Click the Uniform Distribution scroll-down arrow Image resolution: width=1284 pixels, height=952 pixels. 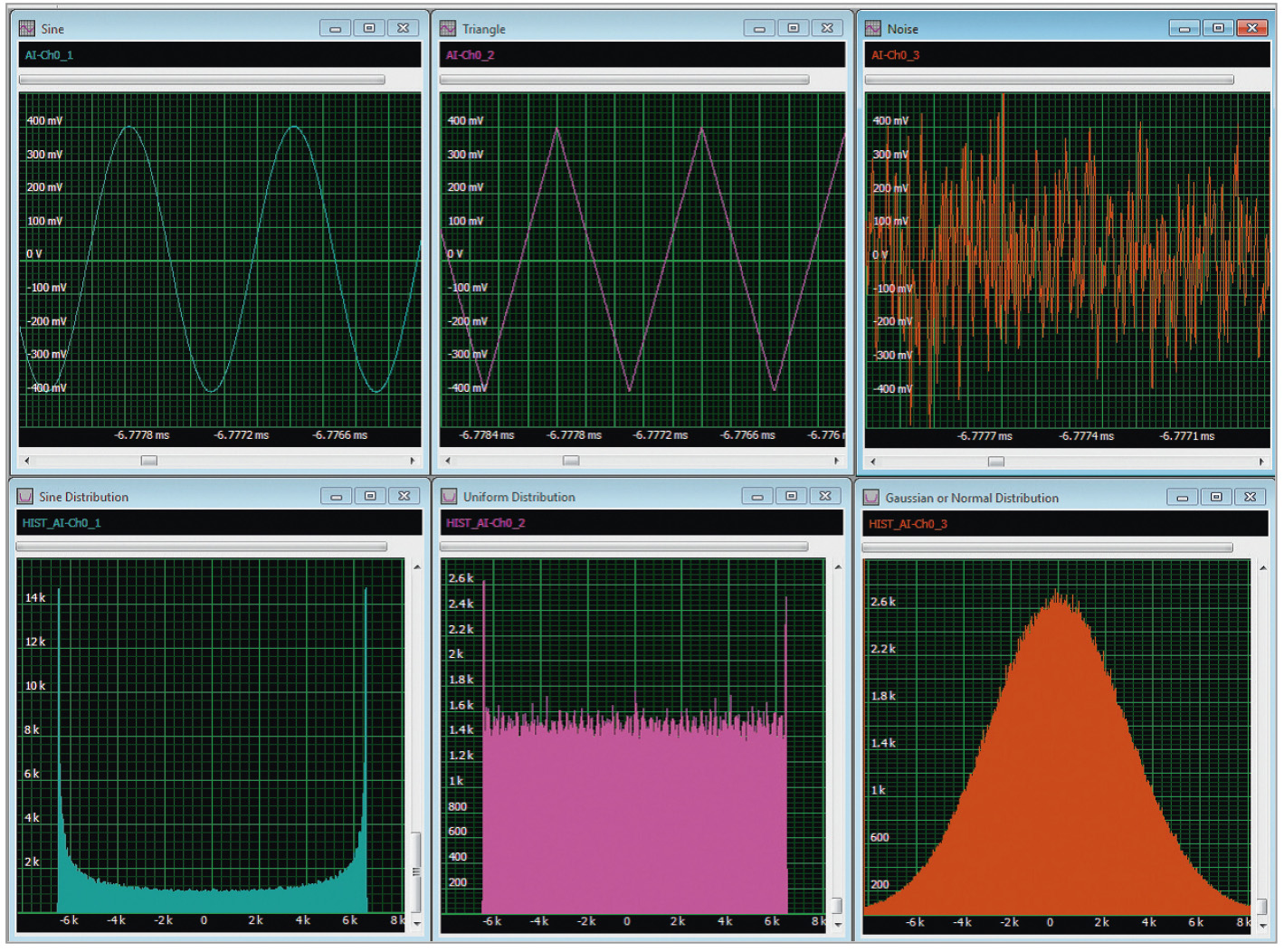point(838,924)
